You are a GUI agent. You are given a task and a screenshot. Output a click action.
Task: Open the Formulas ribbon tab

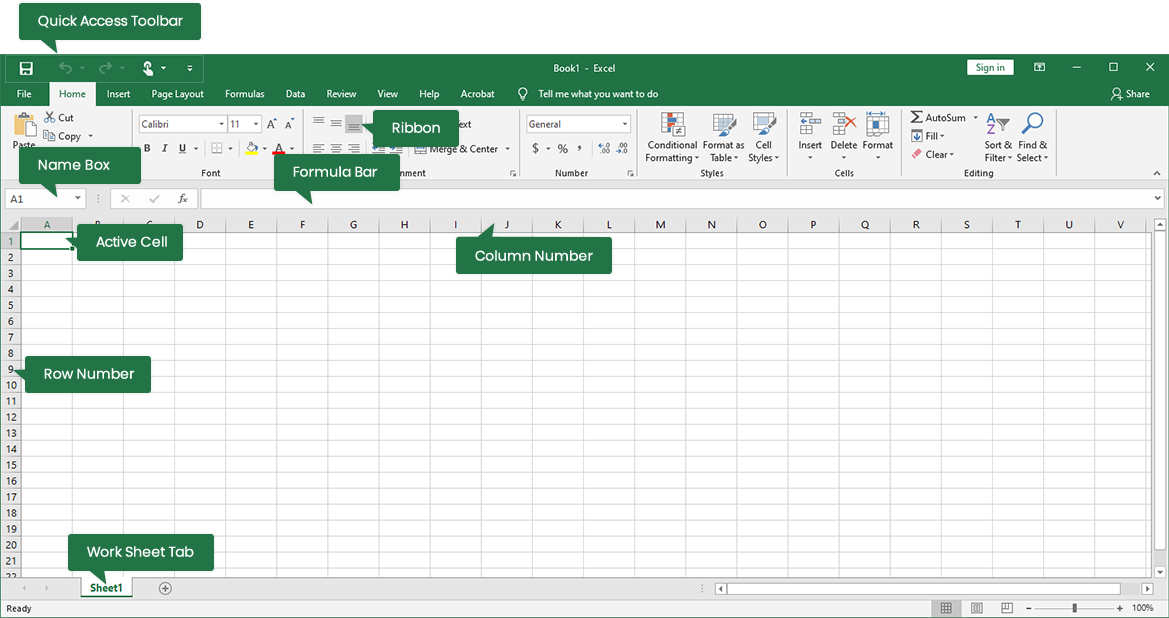(x=244, y=94)
